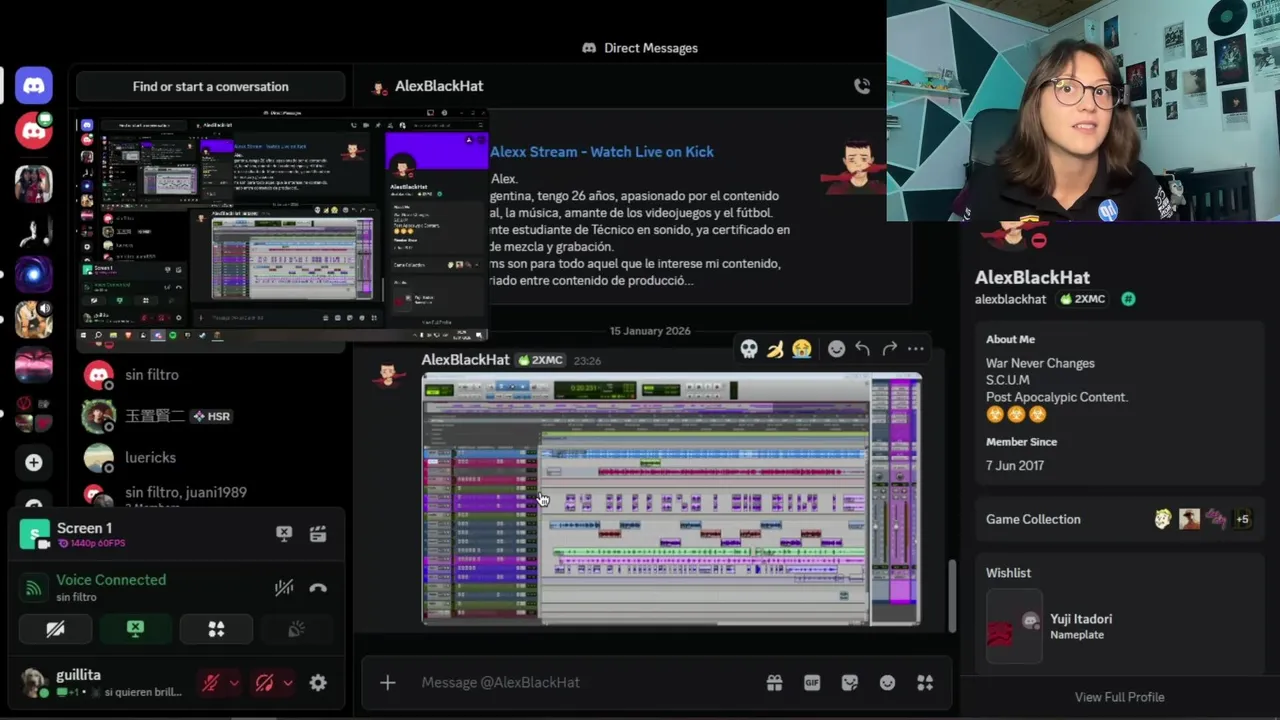
Task: React with the crying face emoji
Action: (802, 348)
